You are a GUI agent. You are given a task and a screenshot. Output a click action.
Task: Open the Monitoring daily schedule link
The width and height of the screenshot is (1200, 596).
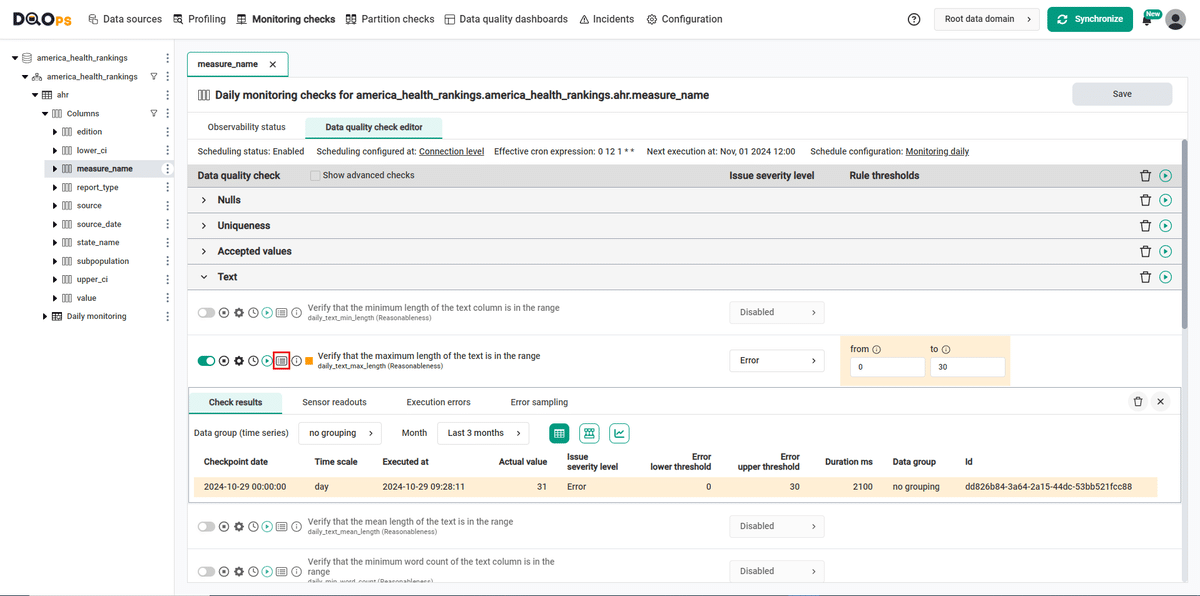[937, 152]
